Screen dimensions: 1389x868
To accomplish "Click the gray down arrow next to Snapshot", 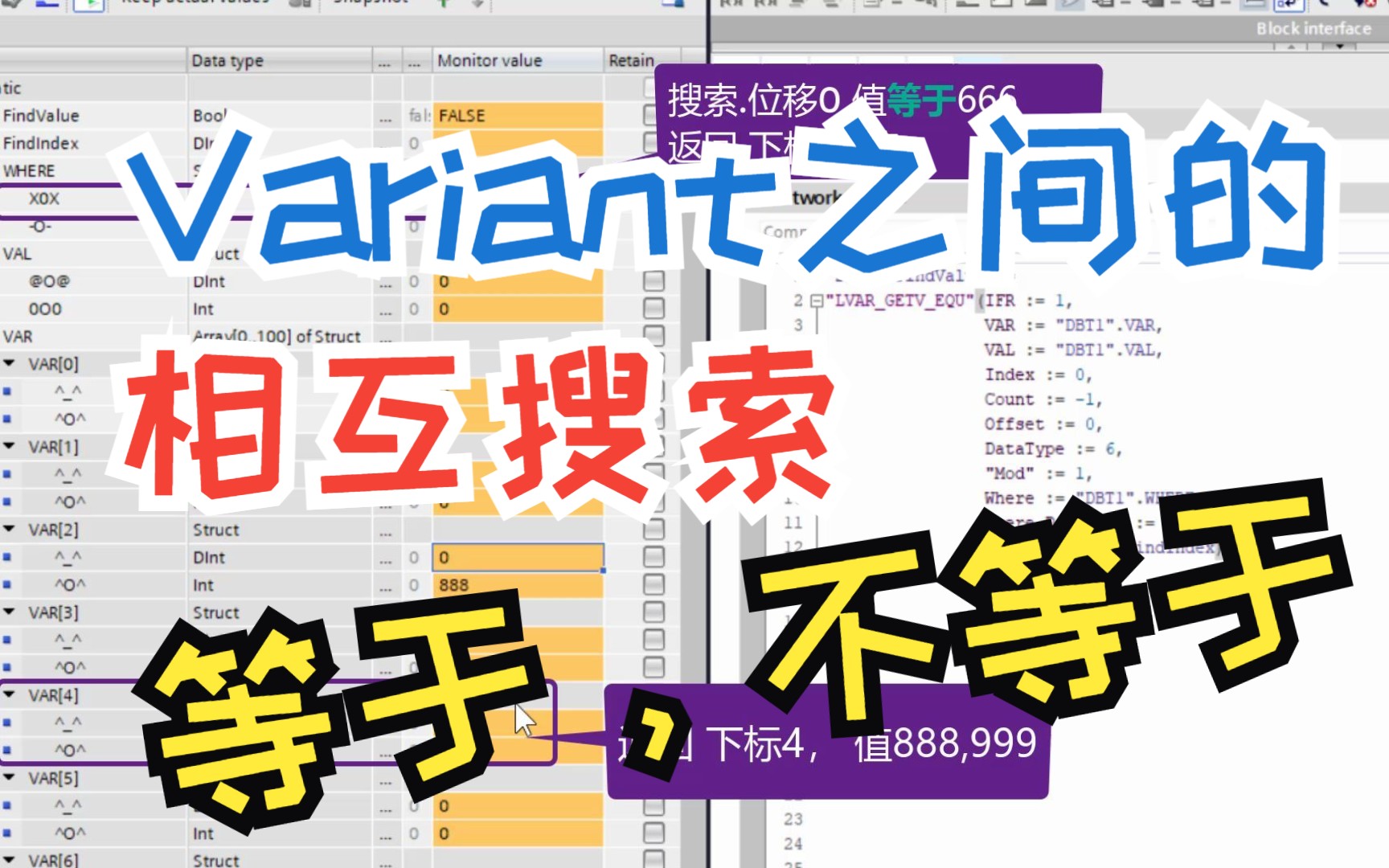I will 477,4.
